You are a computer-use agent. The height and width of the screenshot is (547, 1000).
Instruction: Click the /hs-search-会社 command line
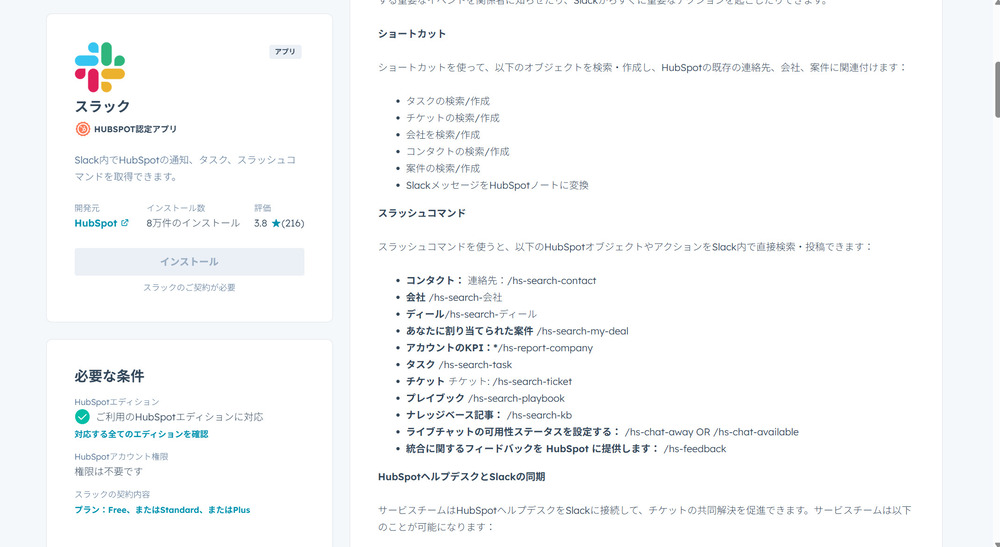(454, 298)
